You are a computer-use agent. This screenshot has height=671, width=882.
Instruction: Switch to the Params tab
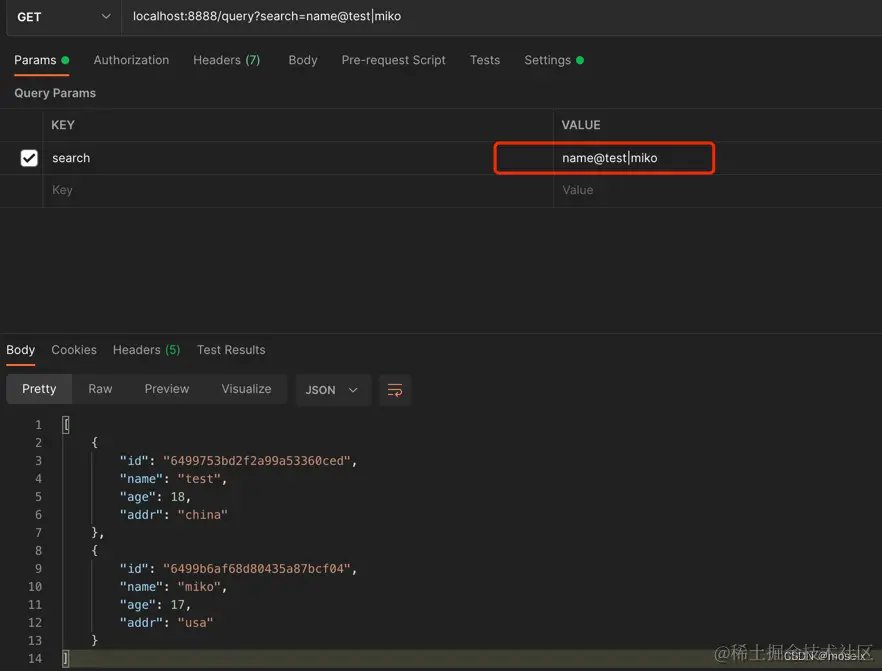pos(41,60)
